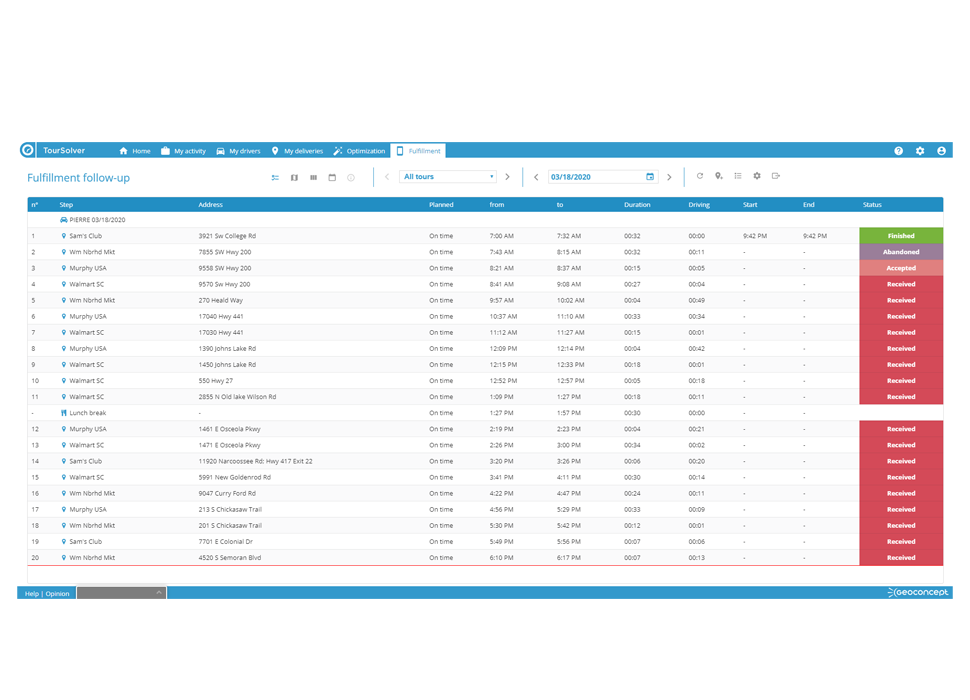Go to next tour arrow
The height and width of the screenshot is (700, 970).
(507, 177)
